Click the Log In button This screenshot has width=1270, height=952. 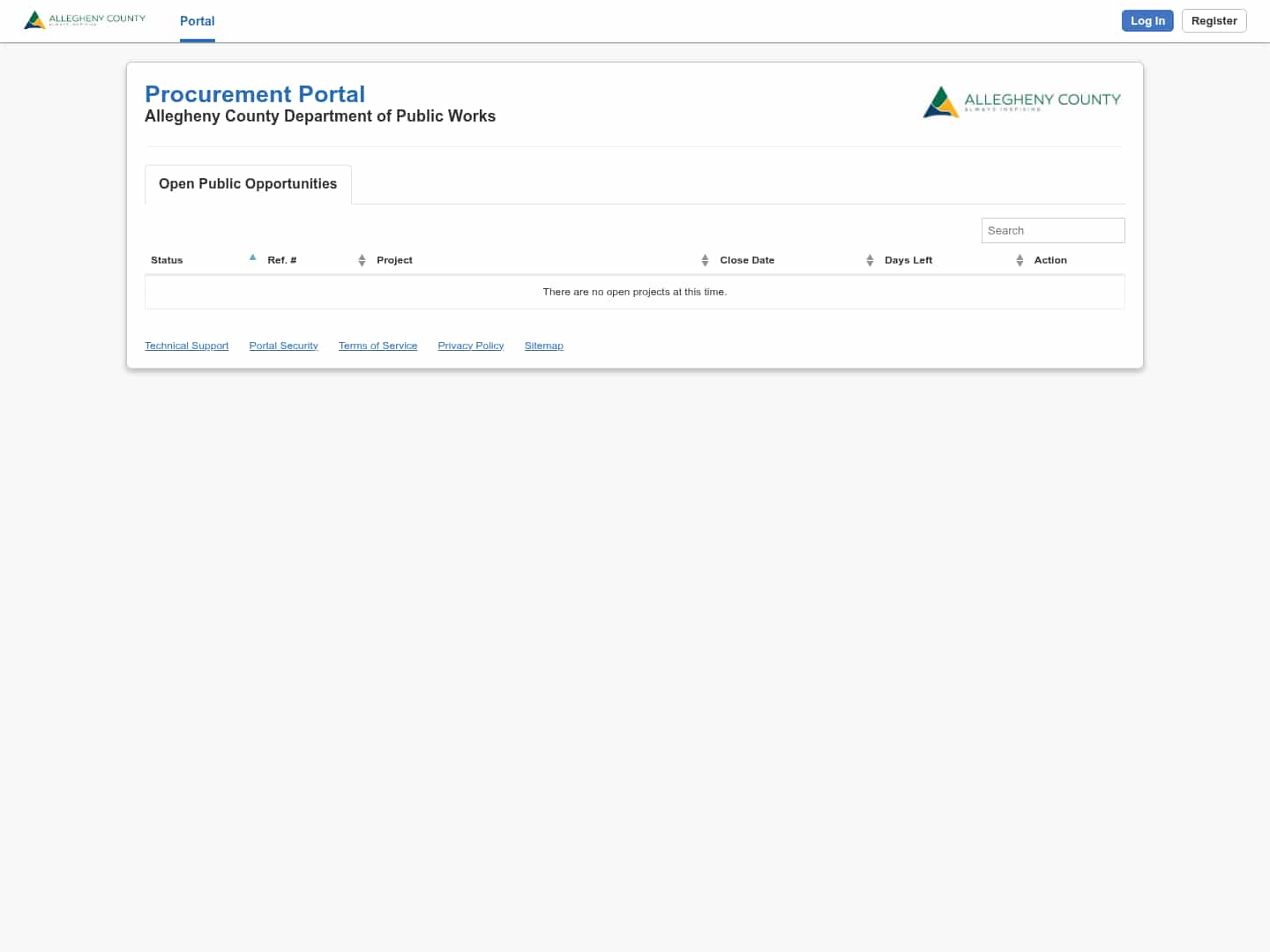point(1147,21)
